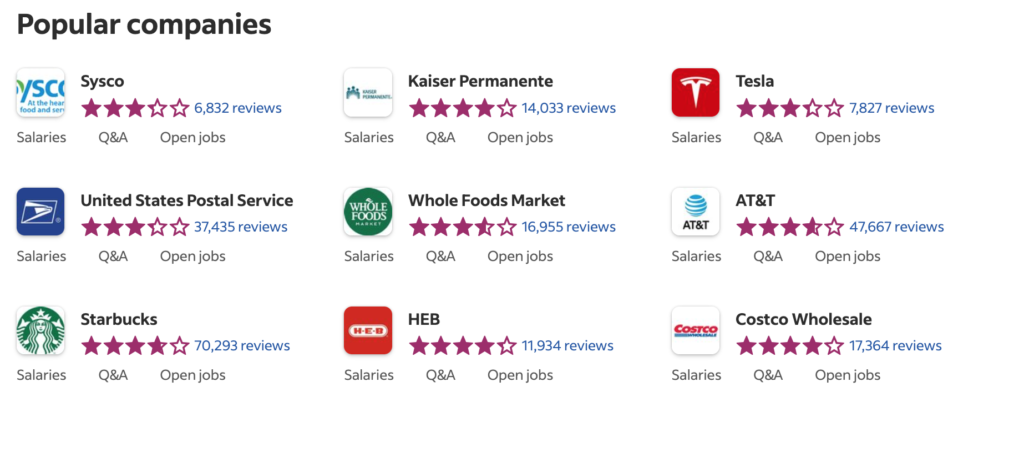View Open jobs for Costco Wholesale
This screenshot has width=1024, height=452.
(x=847, y=375)
